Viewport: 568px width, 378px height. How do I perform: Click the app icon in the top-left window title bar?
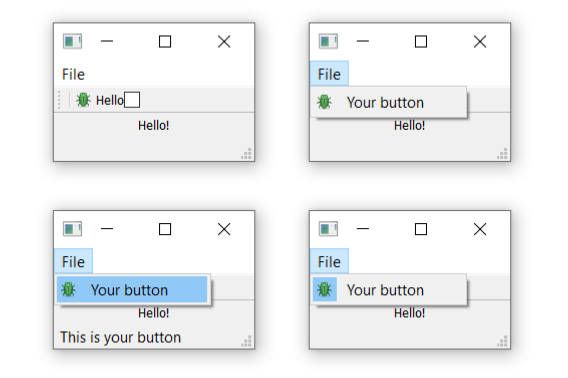coord(72,41)
